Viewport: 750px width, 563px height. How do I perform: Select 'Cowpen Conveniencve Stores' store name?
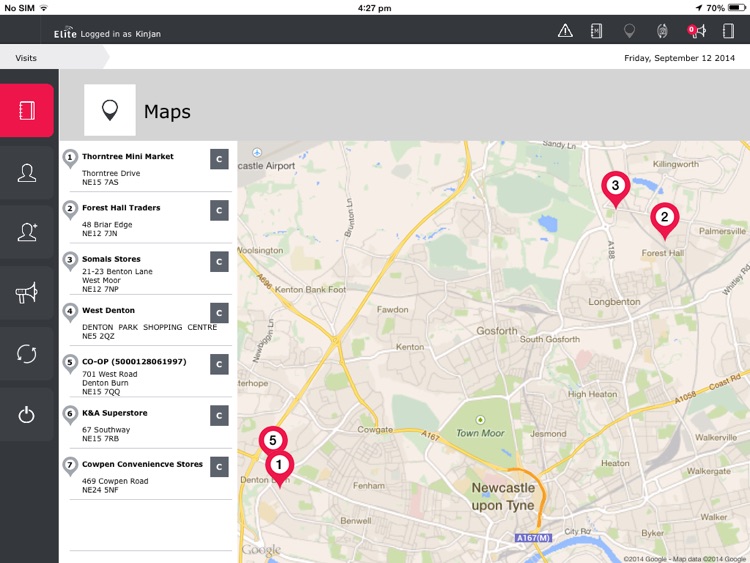coord(142,464)
